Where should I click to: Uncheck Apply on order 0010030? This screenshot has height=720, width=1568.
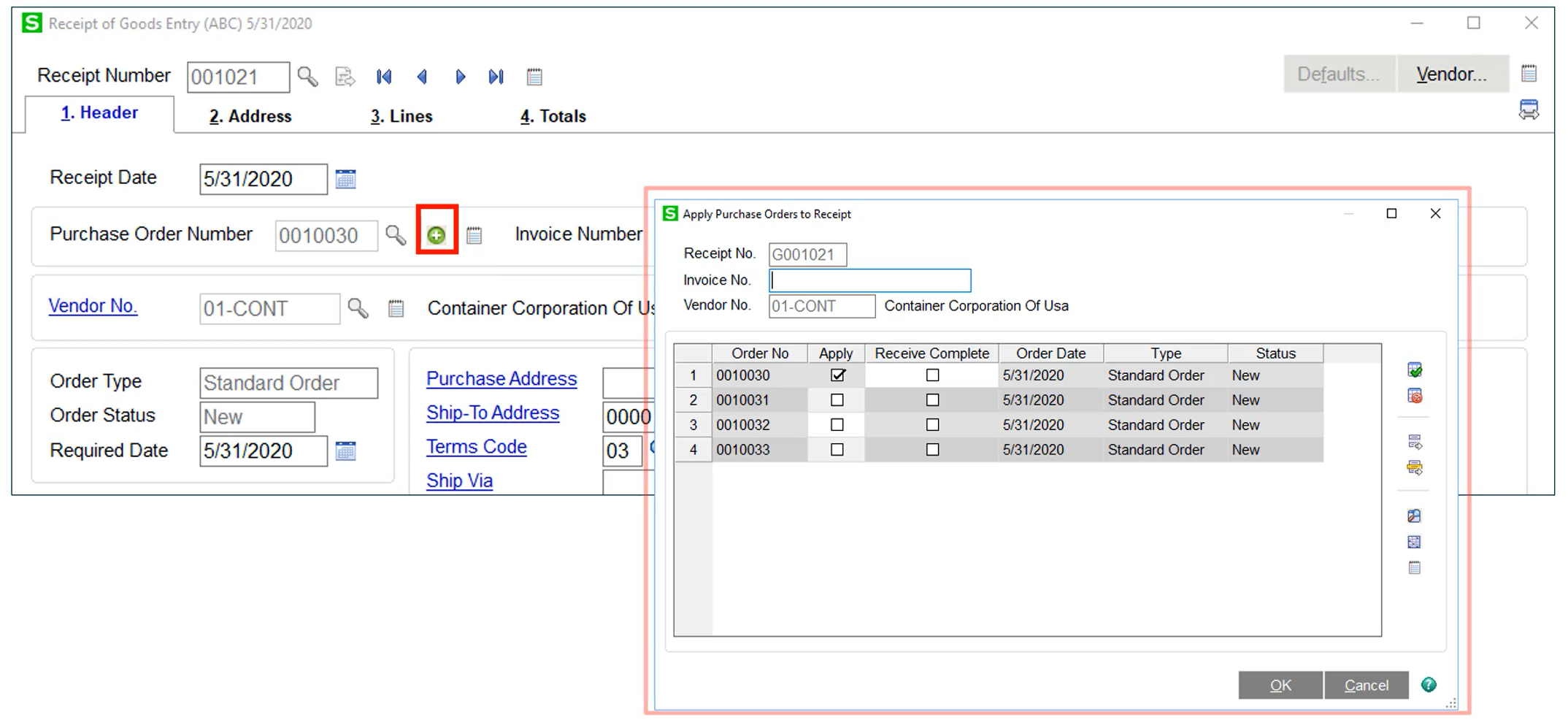point(837,375)
